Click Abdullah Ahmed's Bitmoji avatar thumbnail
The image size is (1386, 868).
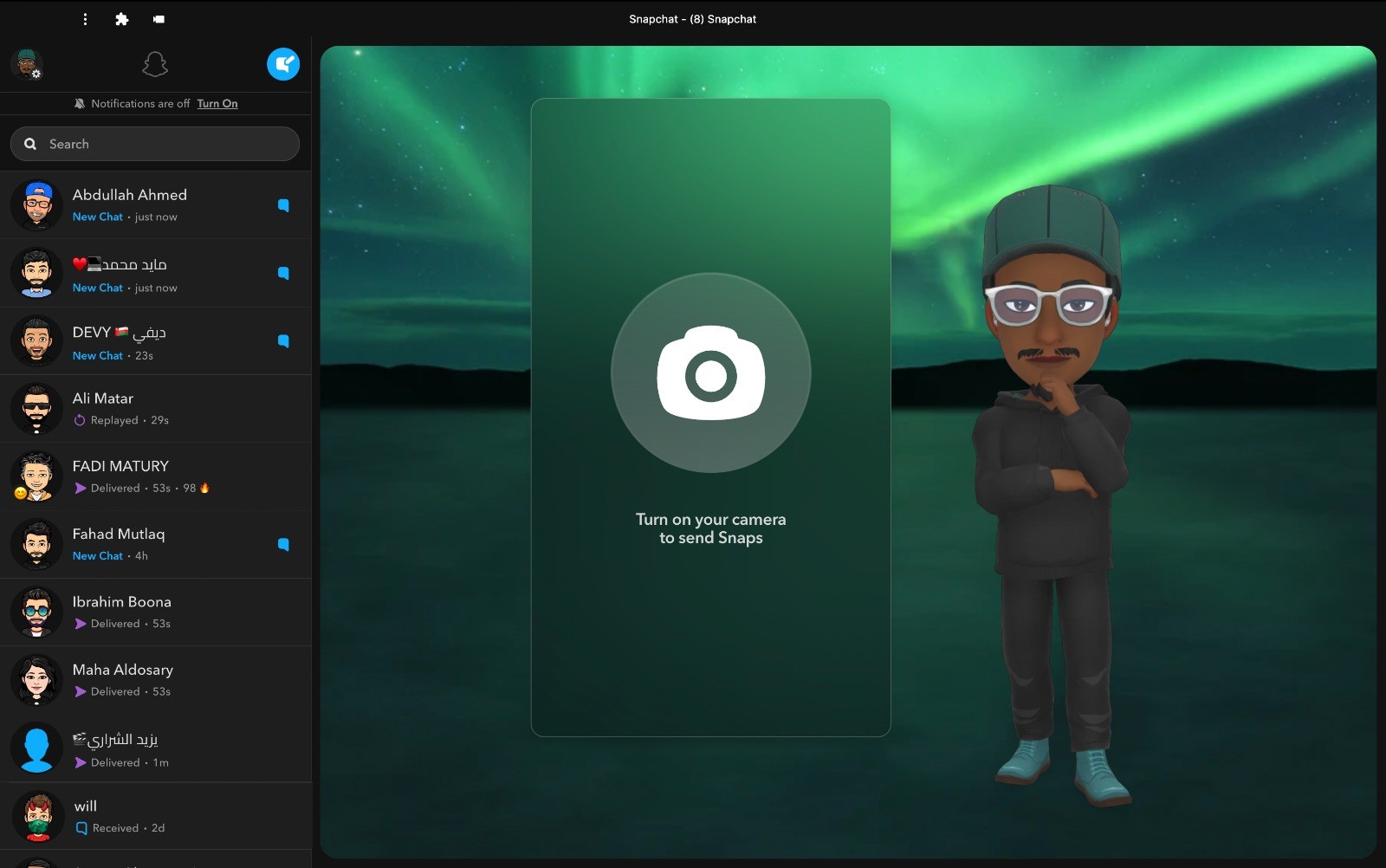(x=37, y=205)
